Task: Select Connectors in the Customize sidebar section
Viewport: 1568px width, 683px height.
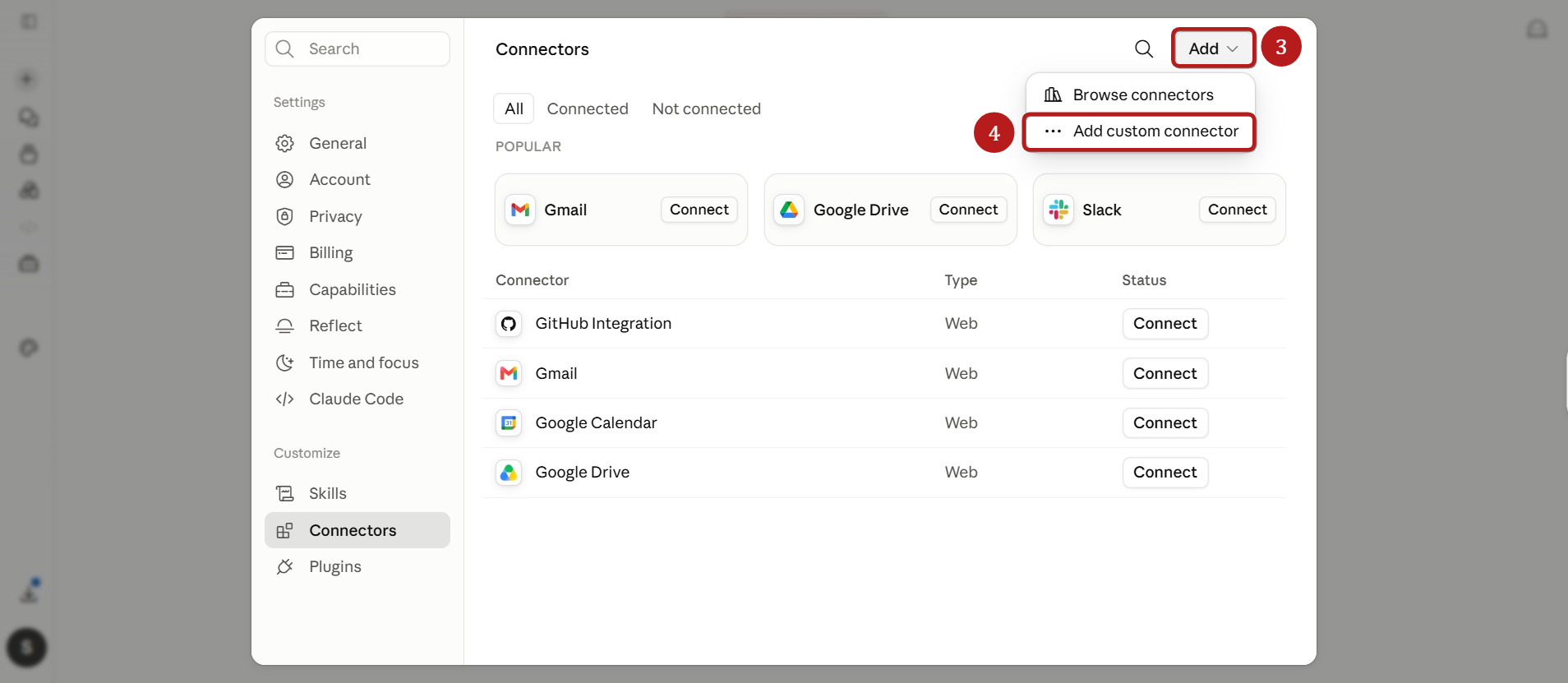Action: (357, 530)
